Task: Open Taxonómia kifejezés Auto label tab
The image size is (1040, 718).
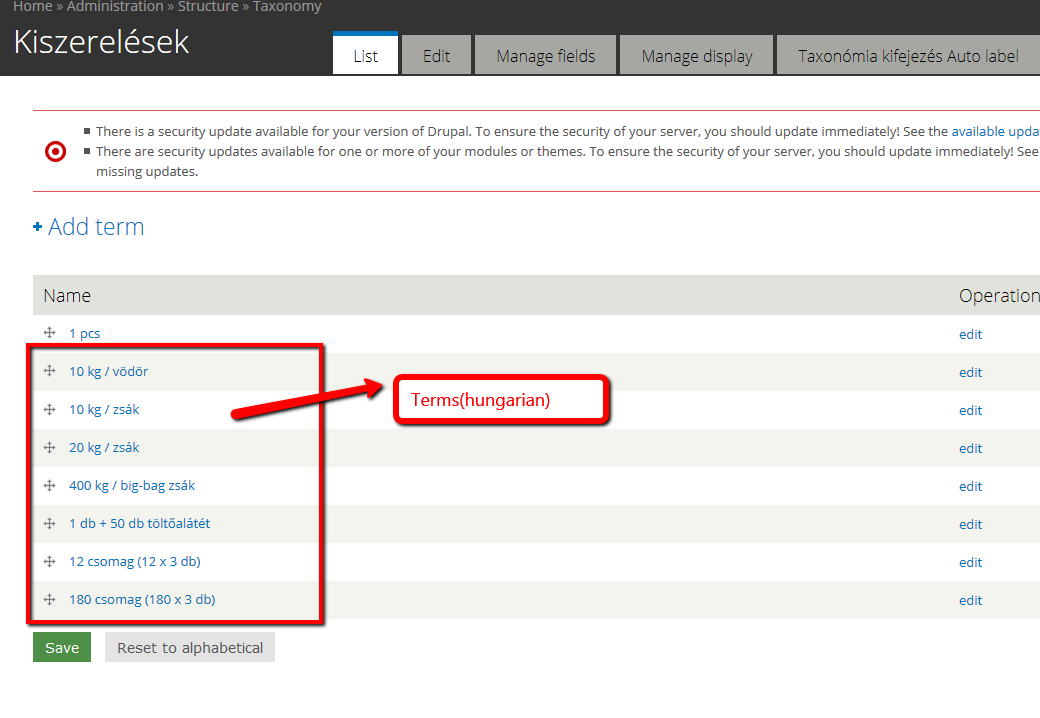Action: pos(907,56)
